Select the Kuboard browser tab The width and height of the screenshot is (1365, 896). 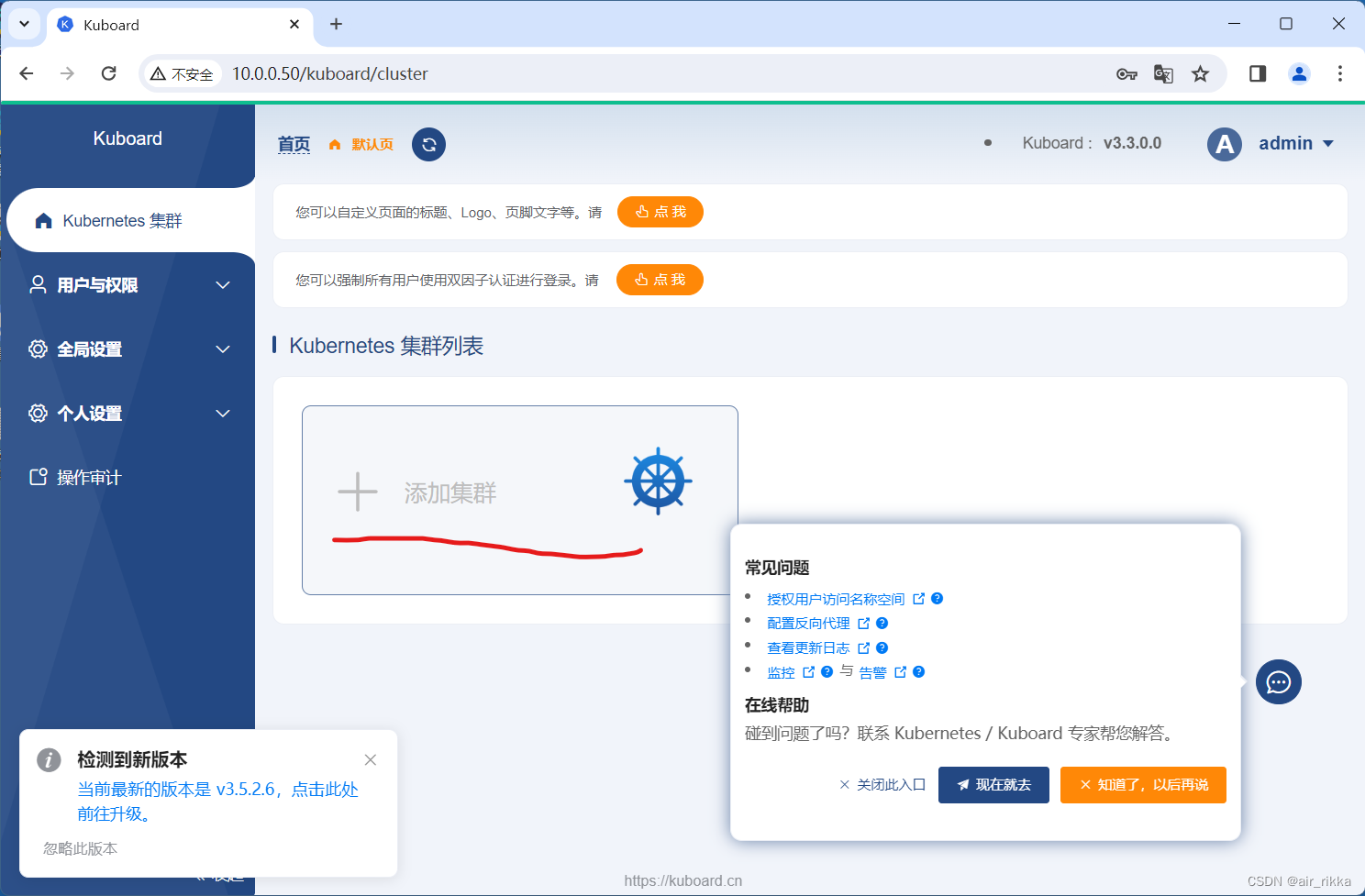click(x=179, y=25)
